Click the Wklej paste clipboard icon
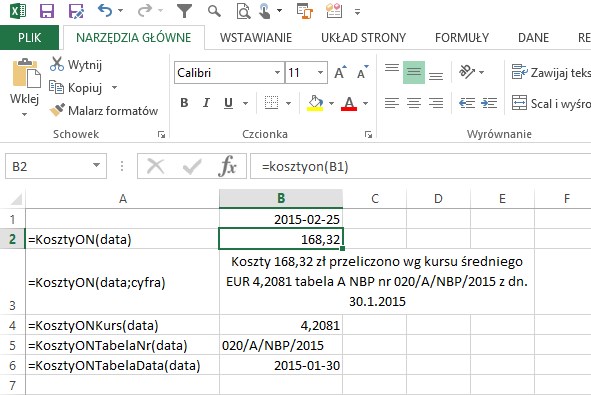The image size is (591, 395). 26,72
